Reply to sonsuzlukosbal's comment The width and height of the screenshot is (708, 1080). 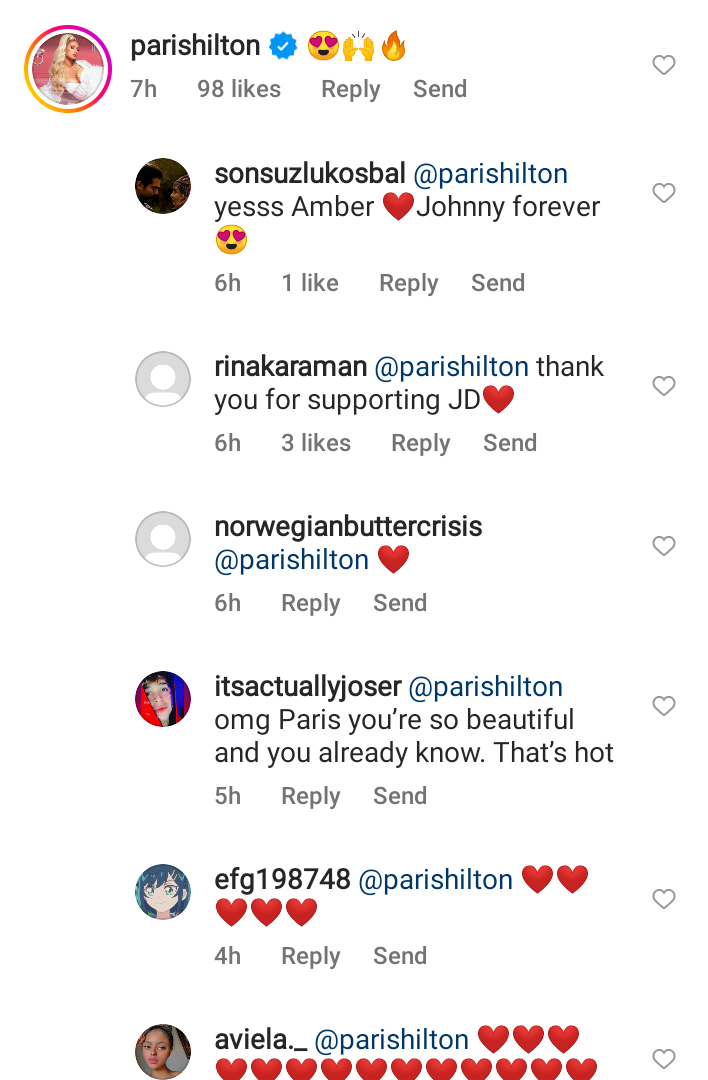pos(408,283)
